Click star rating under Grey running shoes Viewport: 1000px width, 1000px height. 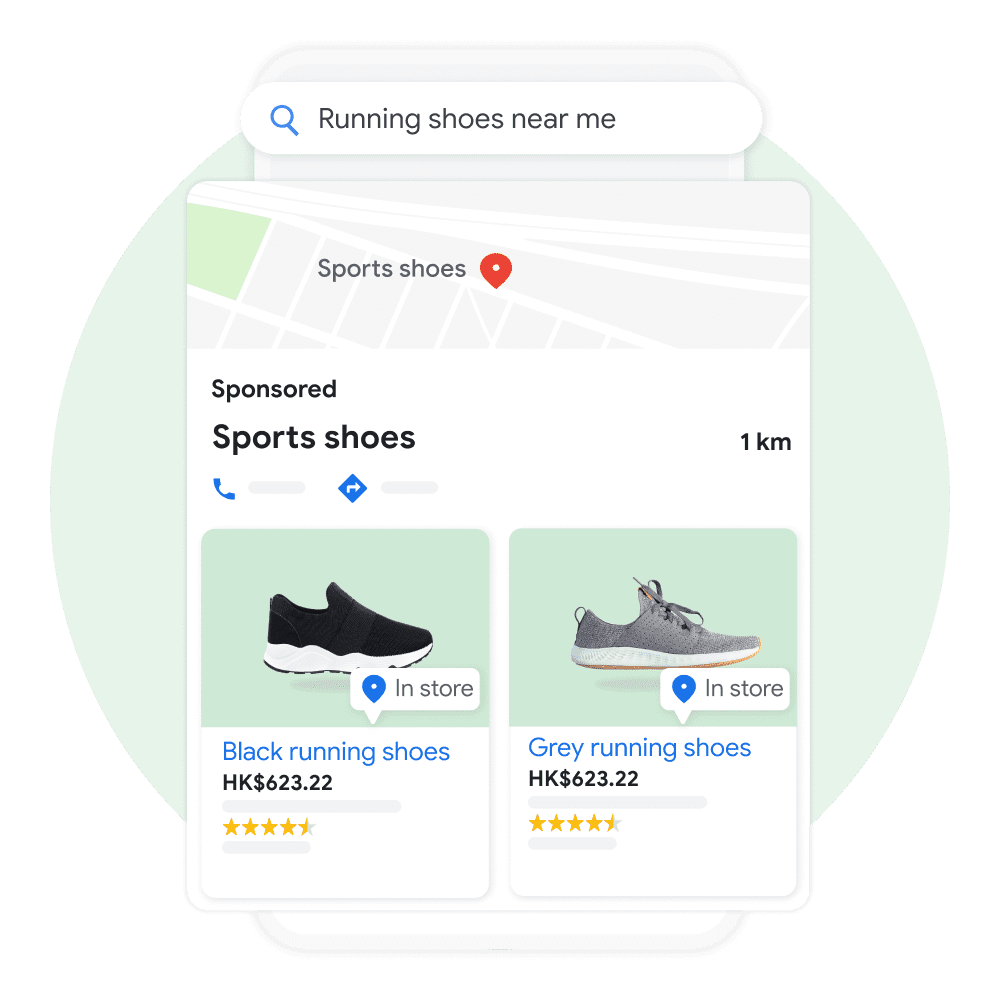tap(575, 823)
